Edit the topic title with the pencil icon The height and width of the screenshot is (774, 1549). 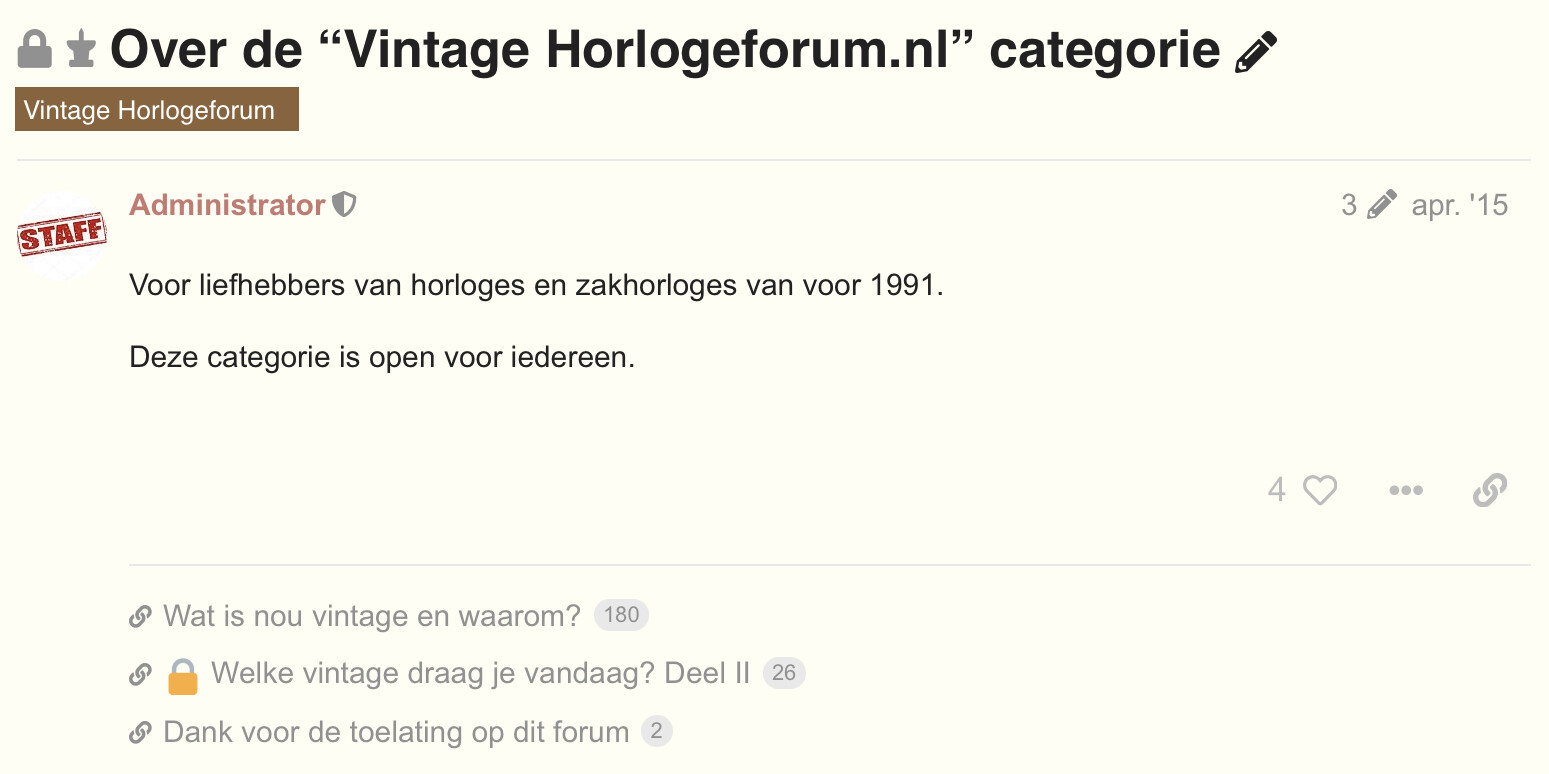point(1256,51)
